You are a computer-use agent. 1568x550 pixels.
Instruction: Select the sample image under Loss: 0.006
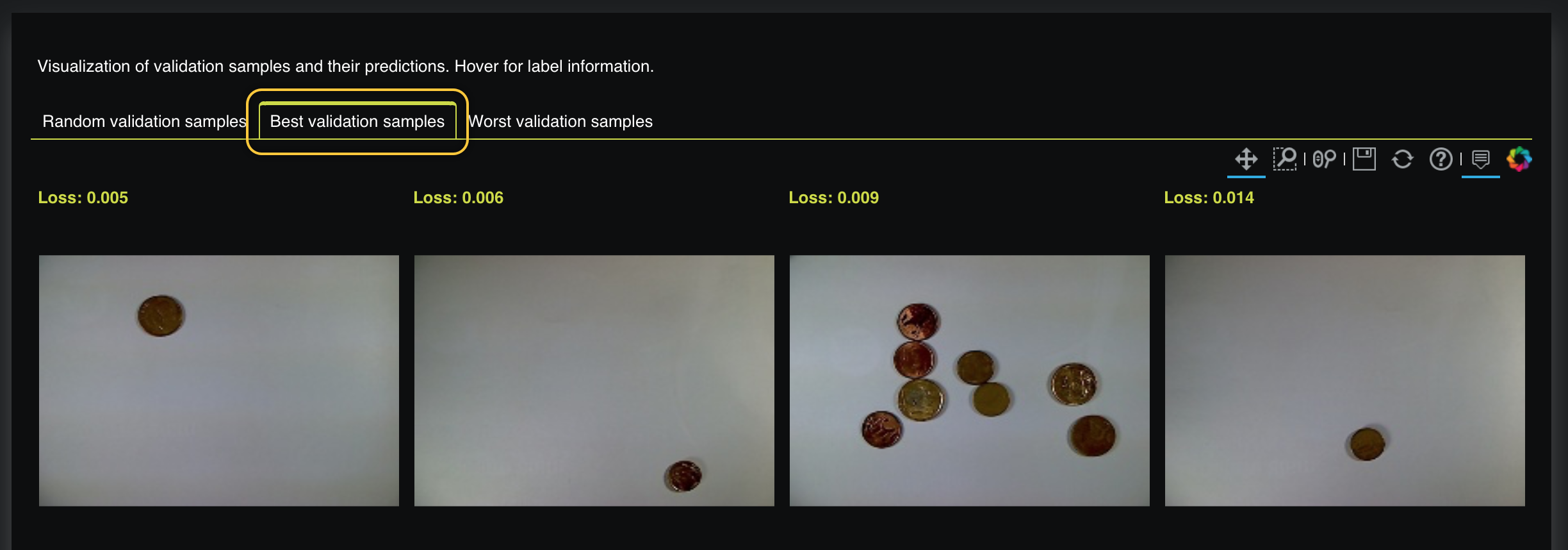click(x=594, y=381)
